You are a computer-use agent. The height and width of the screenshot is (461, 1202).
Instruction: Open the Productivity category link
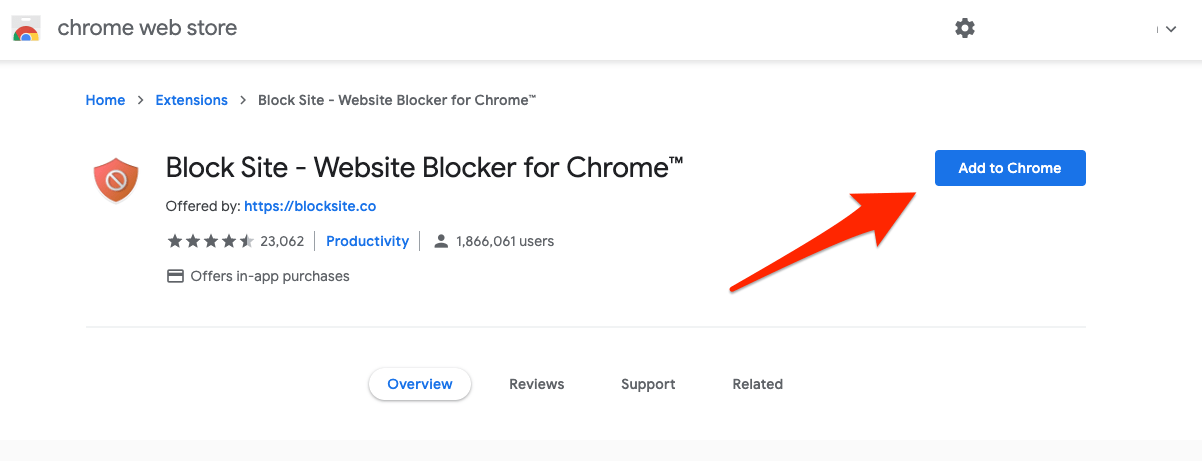pos(368,241)
